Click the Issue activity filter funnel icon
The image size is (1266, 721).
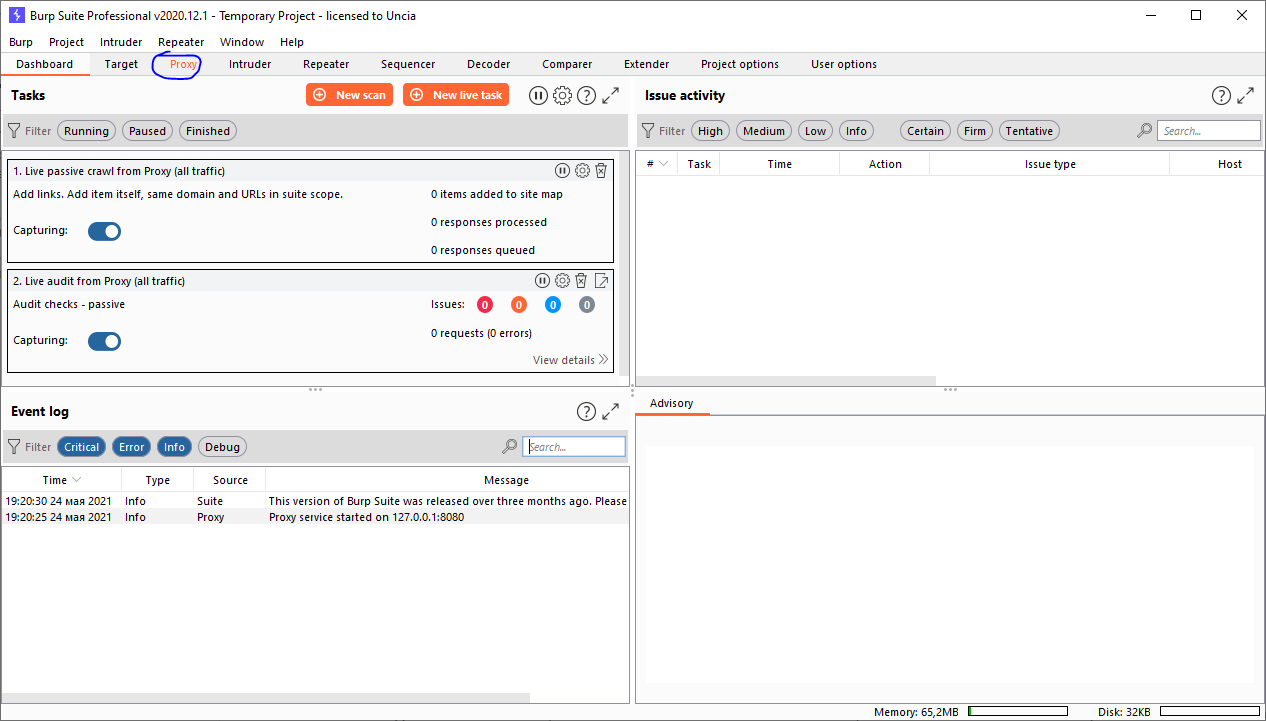648,131
